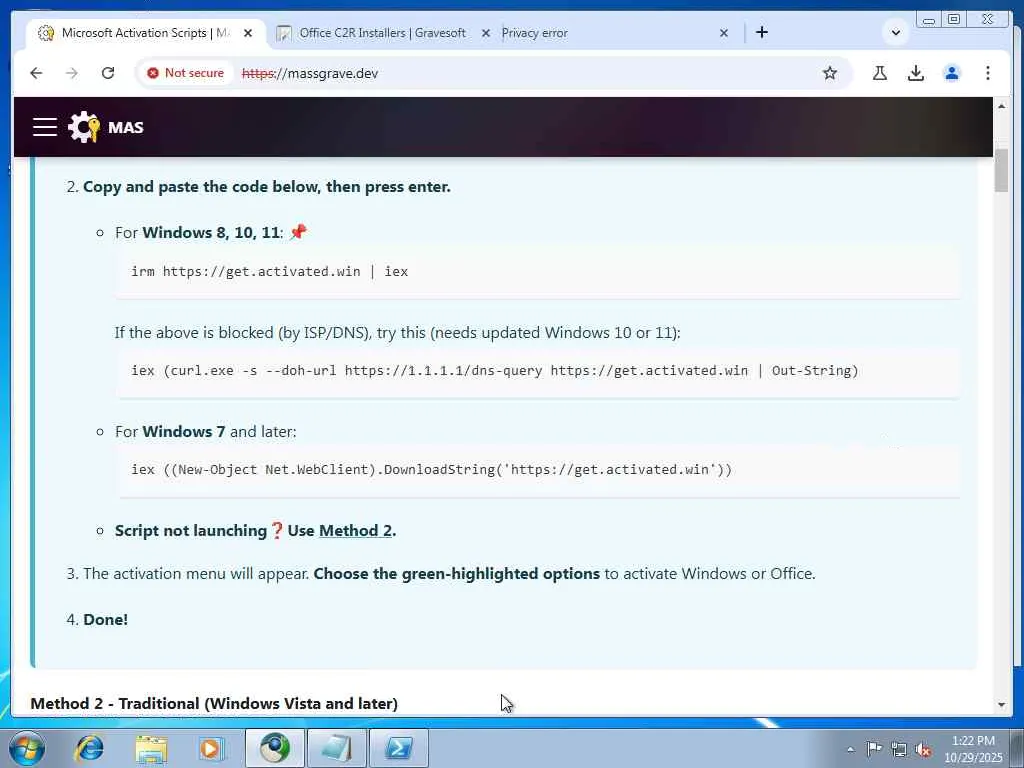Open the browser downloads icon
Screen dimensions: 1024x768
click(916, 73)
